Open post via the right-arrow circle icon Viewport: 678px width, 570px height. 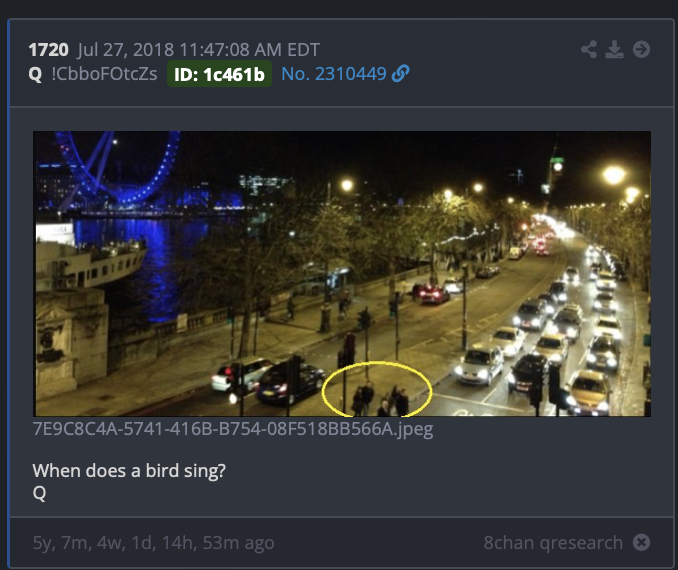tap(641, 49)
